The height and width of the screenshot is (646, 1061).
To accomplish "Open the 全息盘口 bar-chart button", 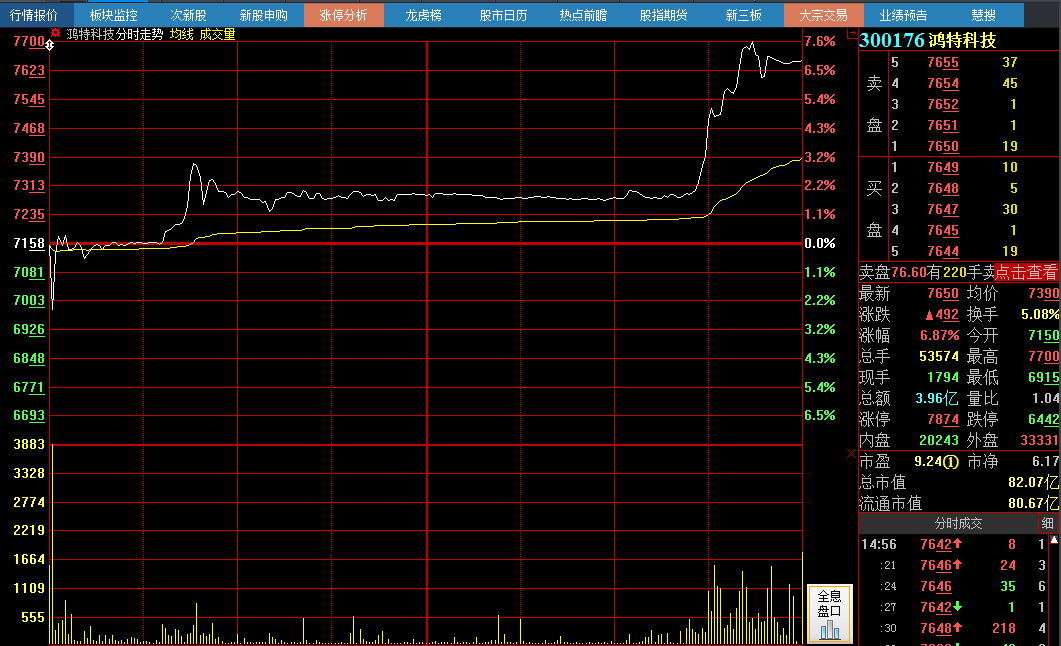I will 830,614.
